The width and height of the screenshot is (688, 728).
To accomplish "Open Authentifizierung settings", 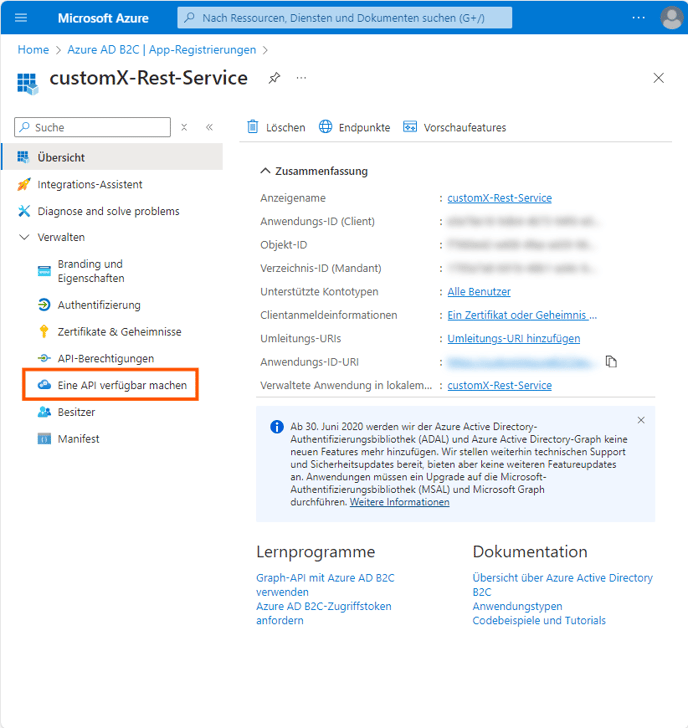I will 99,305.
